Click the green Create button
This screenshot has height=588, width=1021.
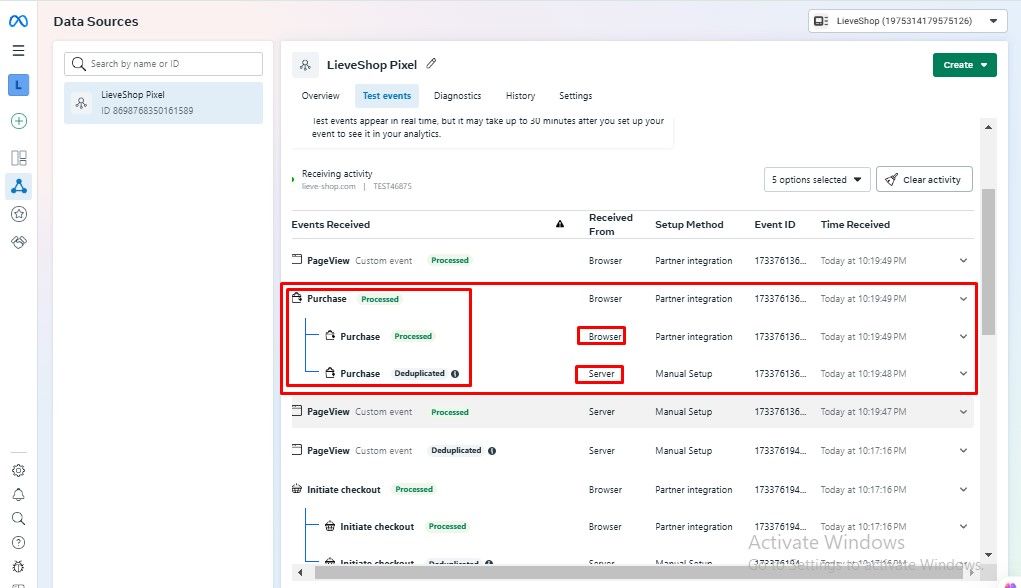click(x=964, y=65)
